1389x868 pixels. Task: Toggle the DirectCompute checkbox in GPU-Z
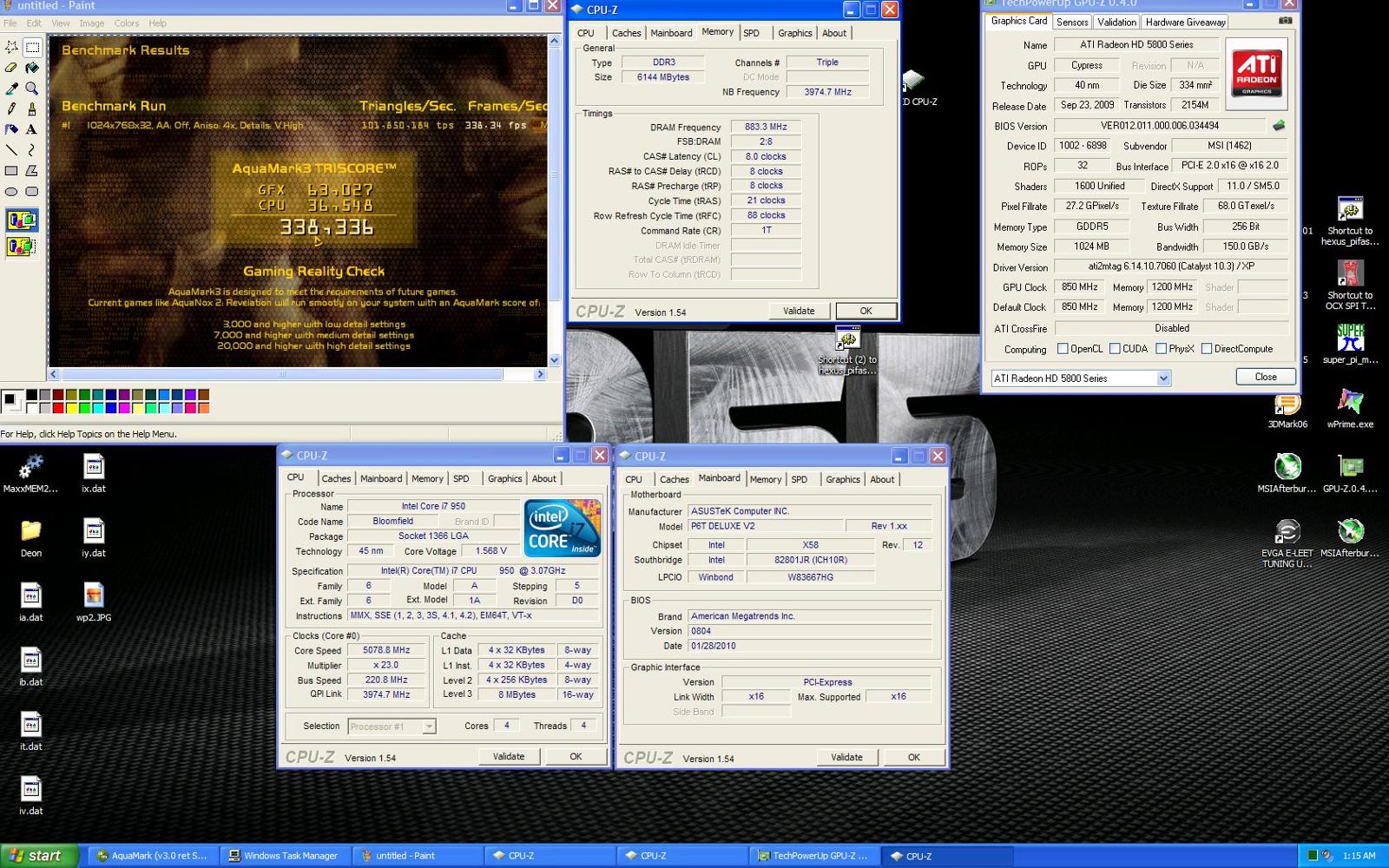(x=1207, y=349)
